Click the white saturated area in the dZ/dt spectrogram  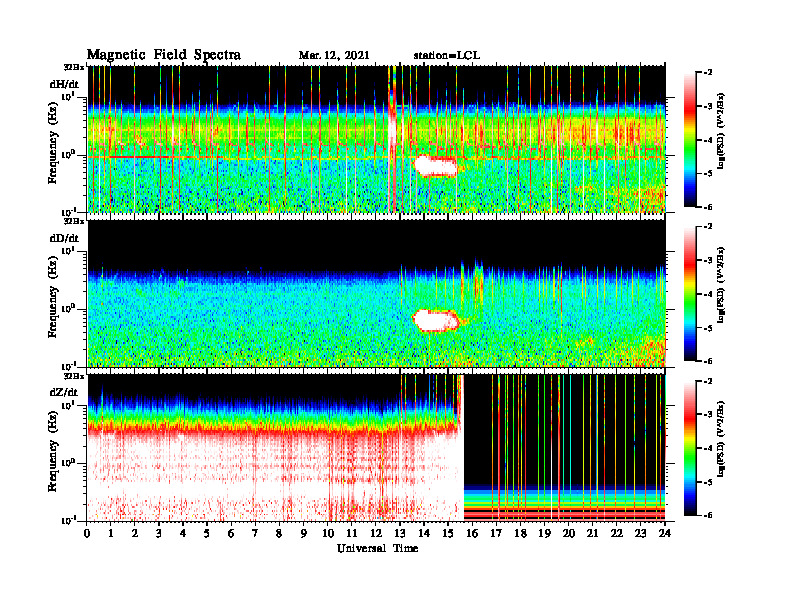coord(273,477)
